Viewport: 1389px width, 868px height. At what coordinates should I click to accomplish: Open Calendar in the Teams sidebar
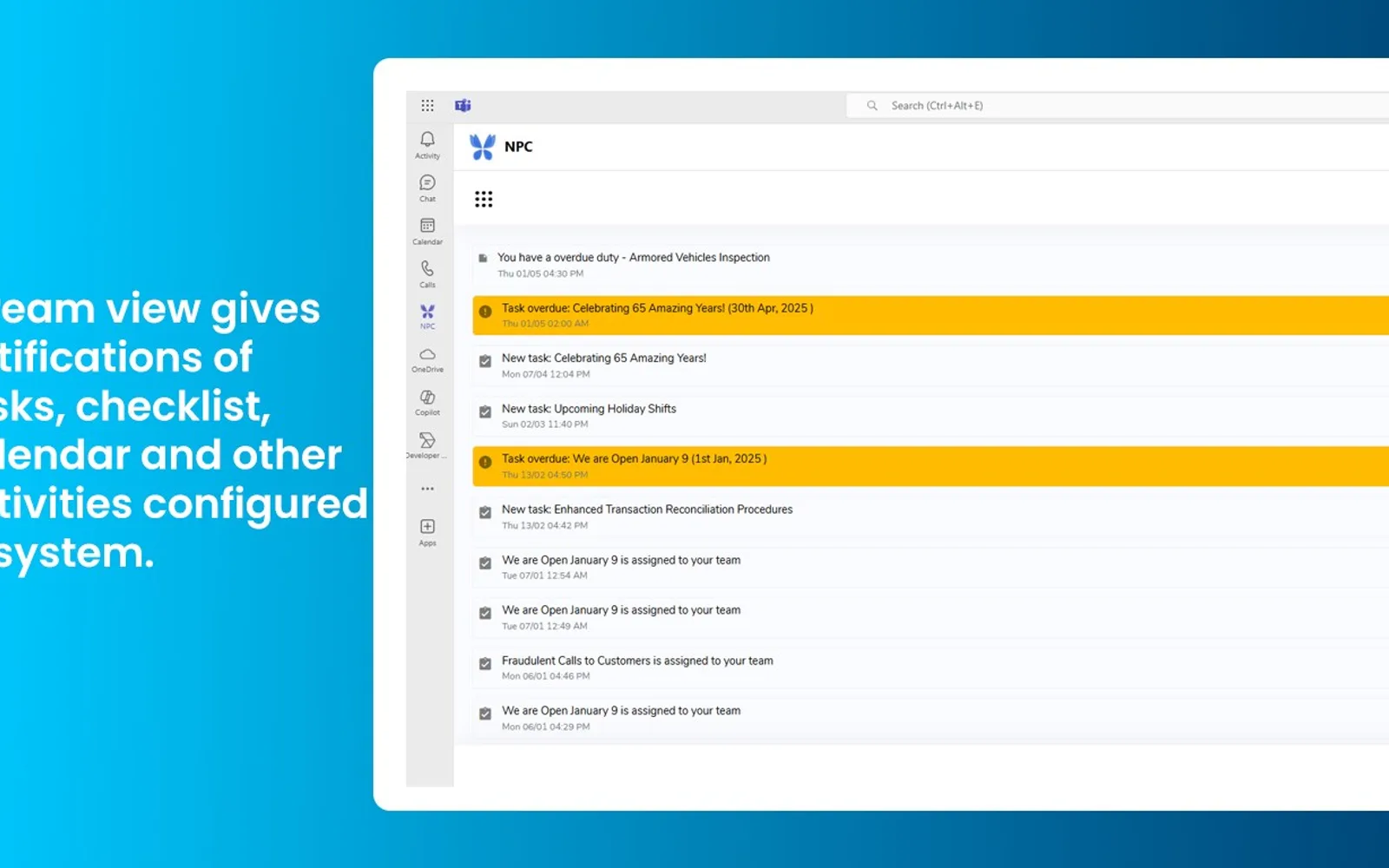coord(427,231)
